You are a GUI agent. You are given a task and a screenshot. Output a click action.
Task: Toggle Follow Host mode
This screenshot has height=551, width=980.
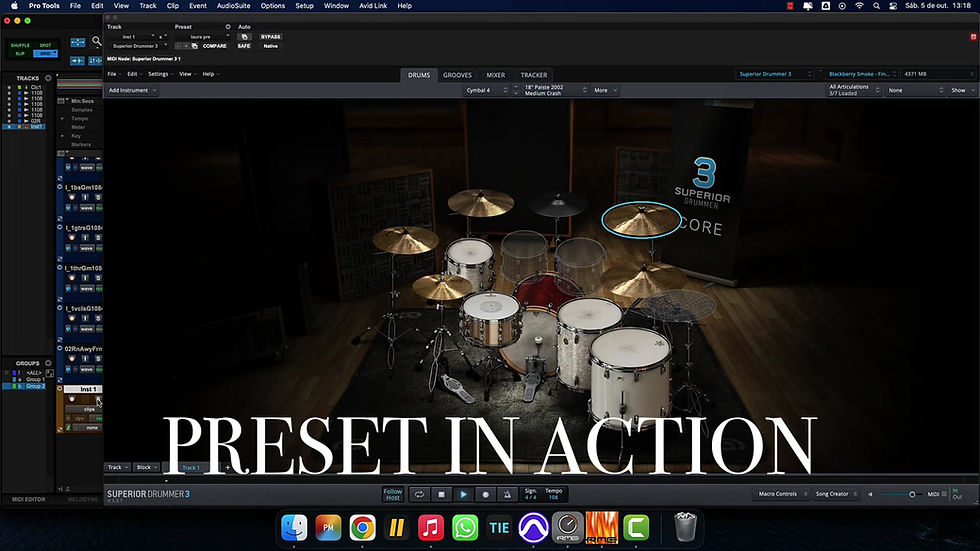[392, 494]
